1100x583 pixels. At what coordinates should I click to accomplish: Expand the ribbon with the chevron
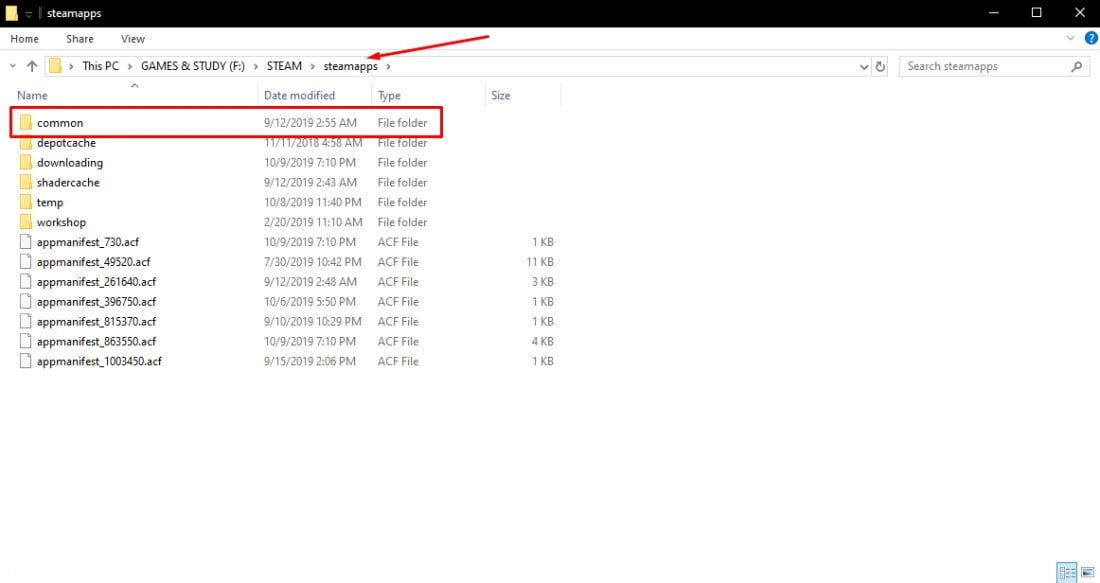[1071, 39]
